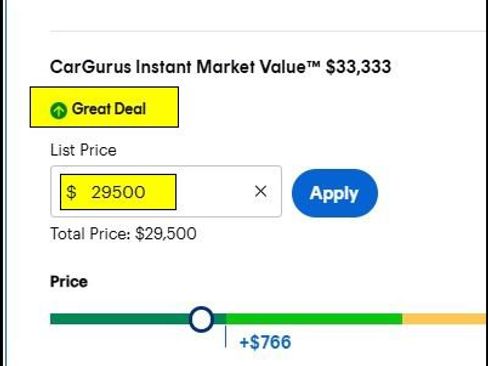This screenshot has width=488, height=366.
Task: Click the List Price label
Action: [x=83, y=150]
